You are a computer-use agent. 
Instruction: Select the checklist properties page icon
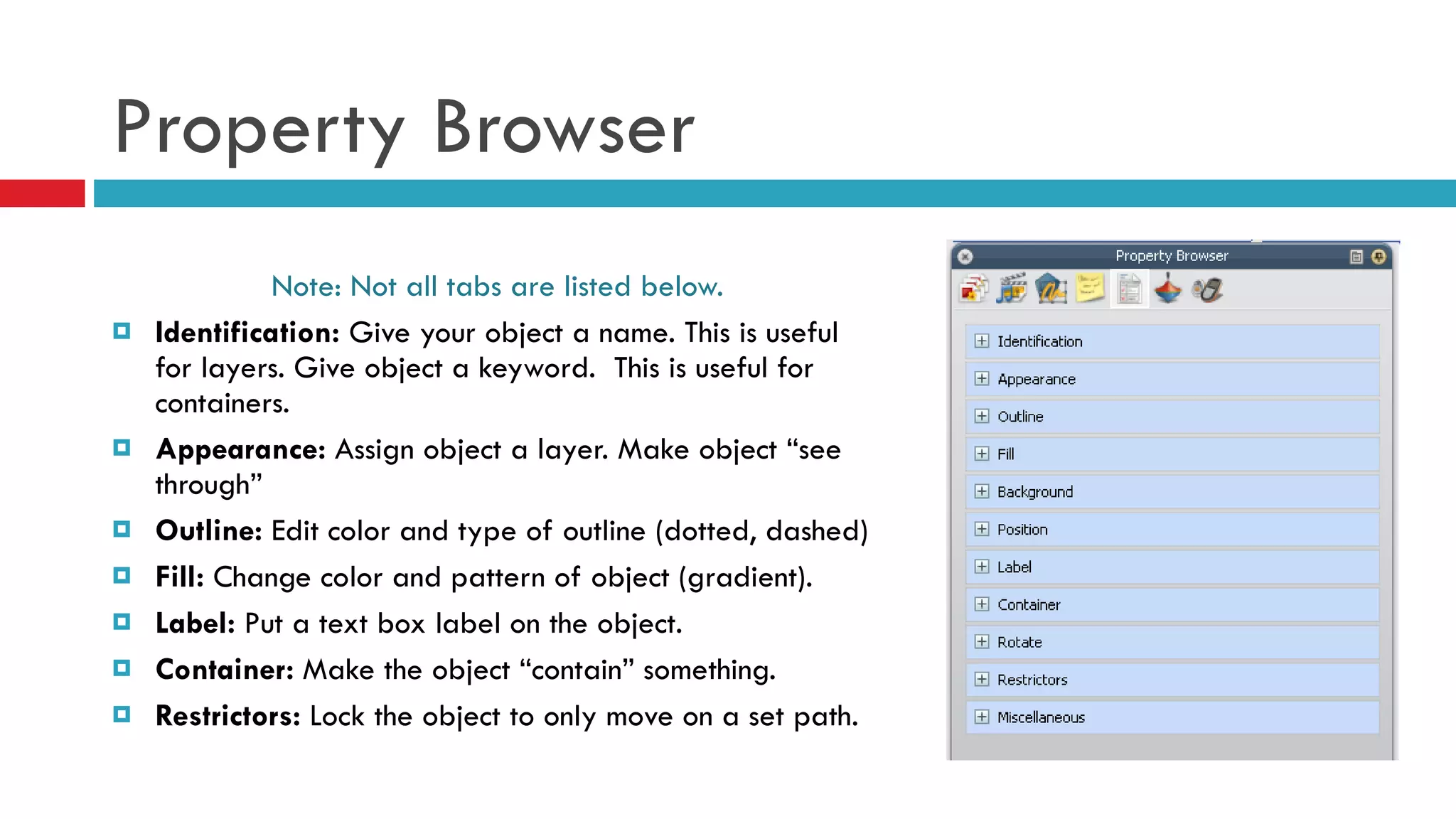click(1129, 289)
